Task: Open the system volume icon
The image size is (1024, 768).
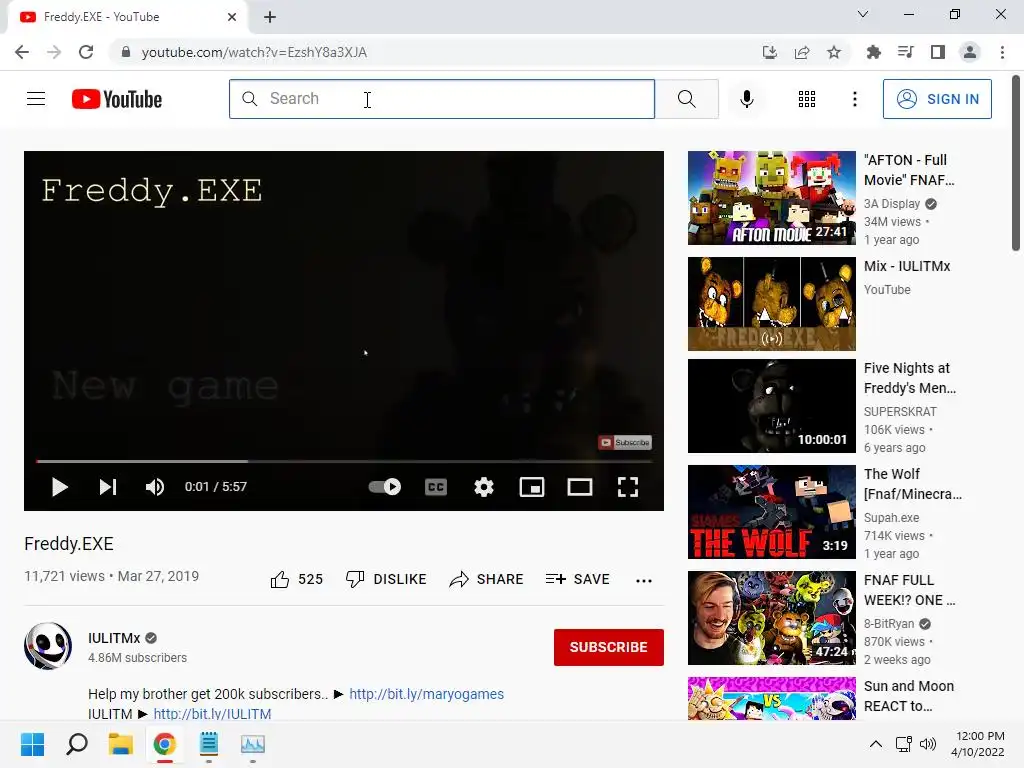Action: point(927,744)
